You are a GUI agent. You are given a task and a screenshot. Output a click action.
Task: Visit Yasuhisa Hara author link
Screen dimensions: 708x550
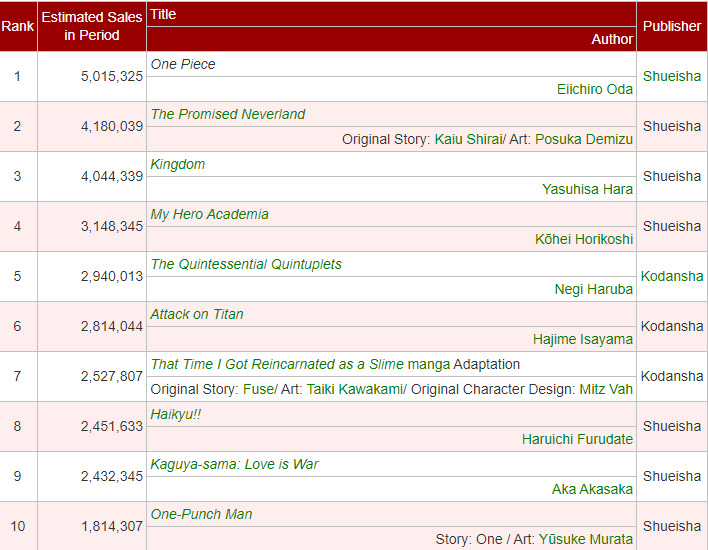pos(587,189)
